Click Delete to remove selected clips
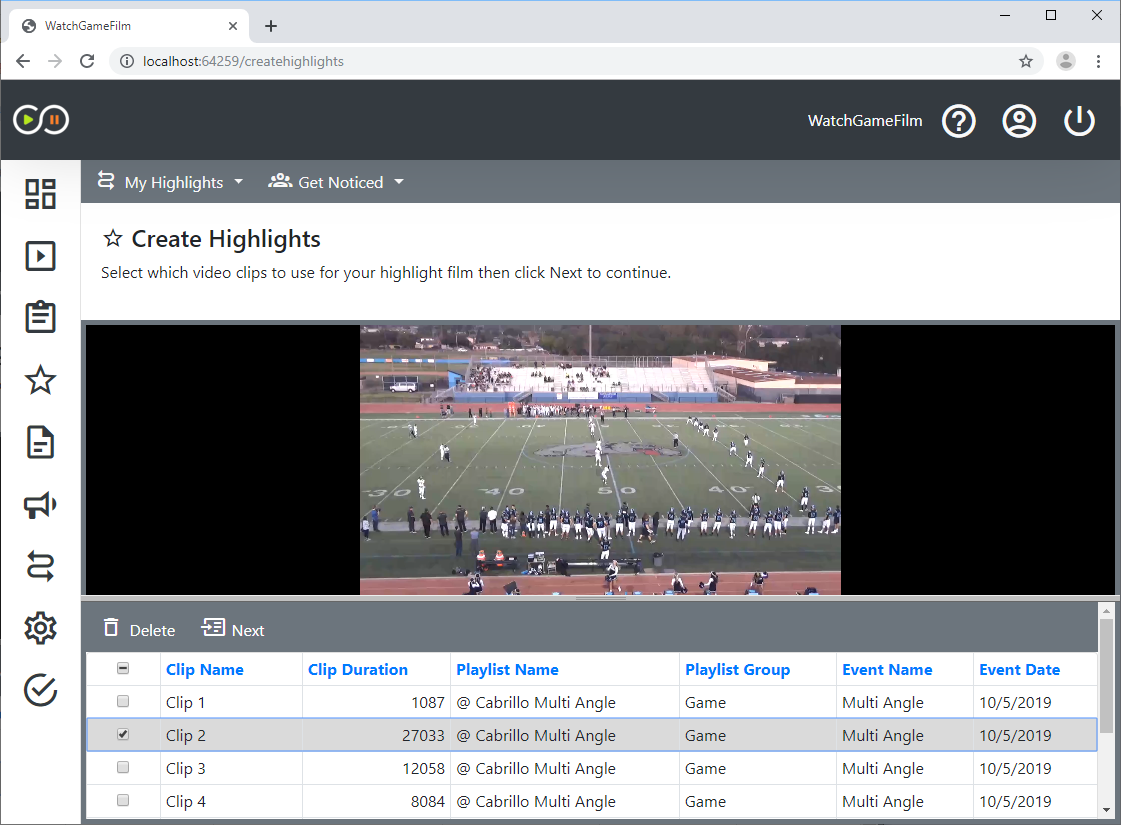Viewport: 1121px width, 825px height. [x=139, y=629]
